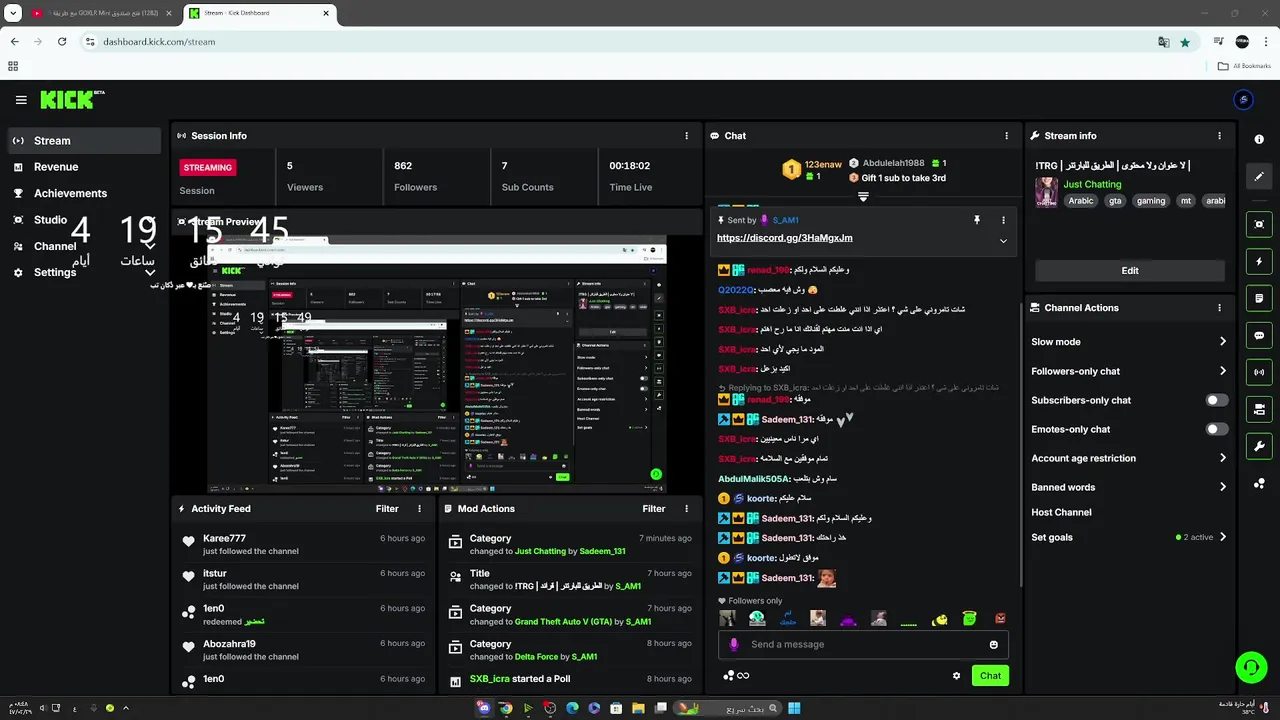Click the wrench icon in right rail

pos(1259,446)
